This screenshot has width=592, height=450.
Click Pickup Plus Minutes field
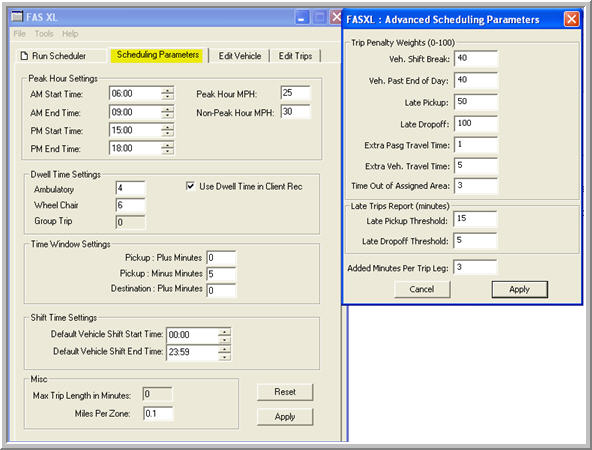221,258
